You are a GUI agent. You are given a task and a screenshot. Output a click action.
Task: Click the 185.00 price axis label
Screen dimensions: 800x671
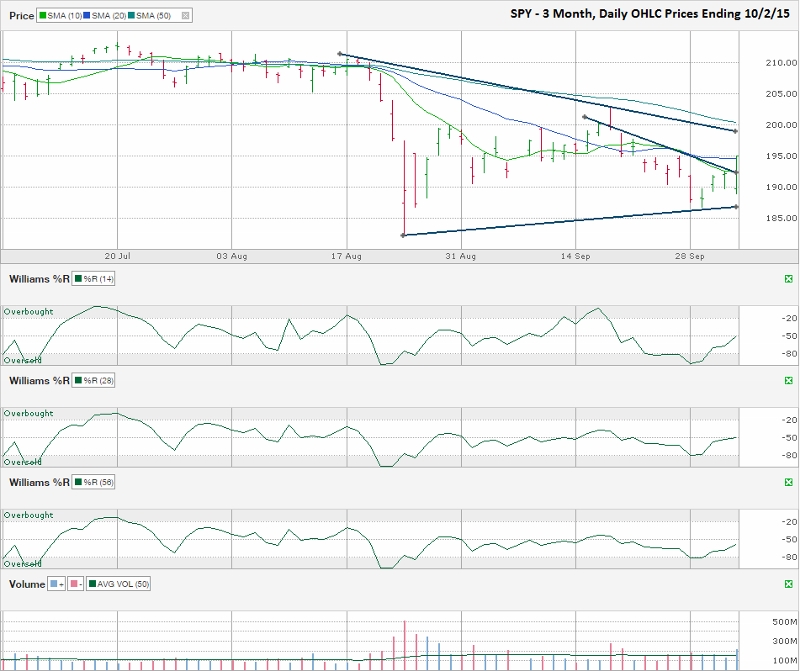(x=781, y=218)
